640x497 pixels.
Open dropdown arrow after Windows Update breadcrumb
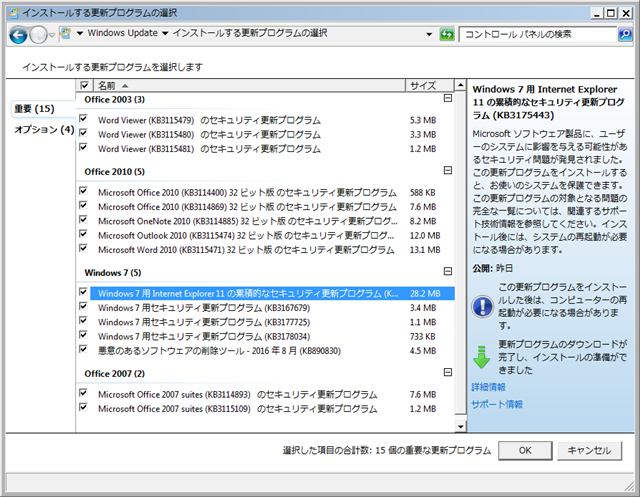[x=165, y=33]
